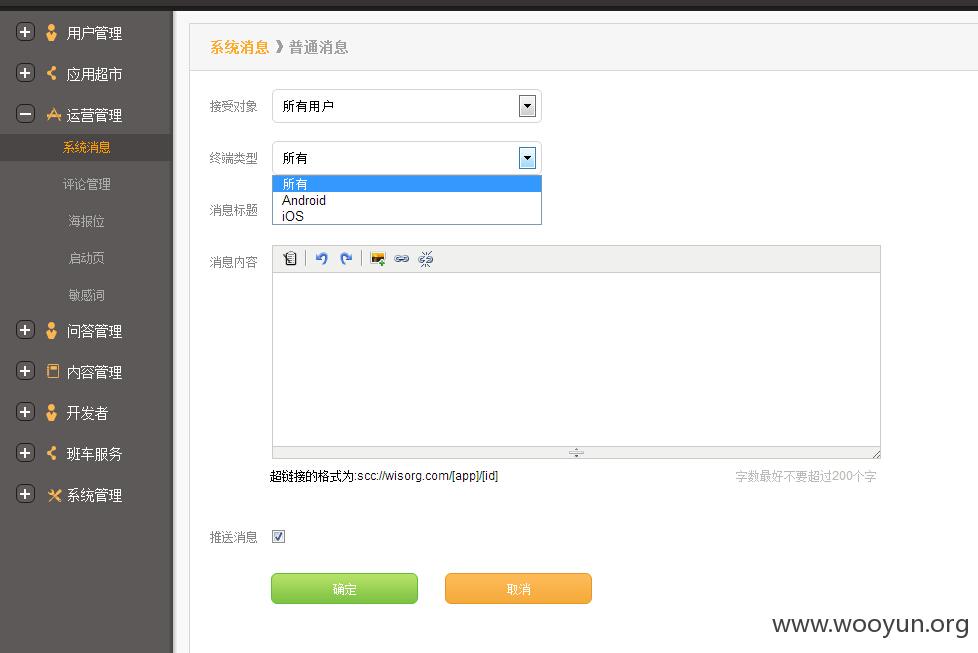Screen dimensions: 978x653
Task: Click 用户管理 menu label
Action: 94,33
